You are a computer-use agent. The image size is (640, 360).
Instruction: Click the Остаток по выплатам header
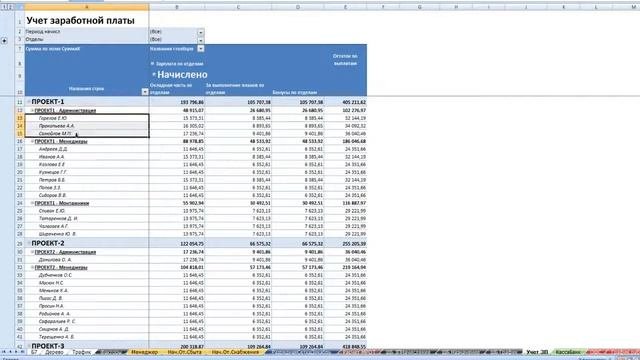[x=345, y=60]
